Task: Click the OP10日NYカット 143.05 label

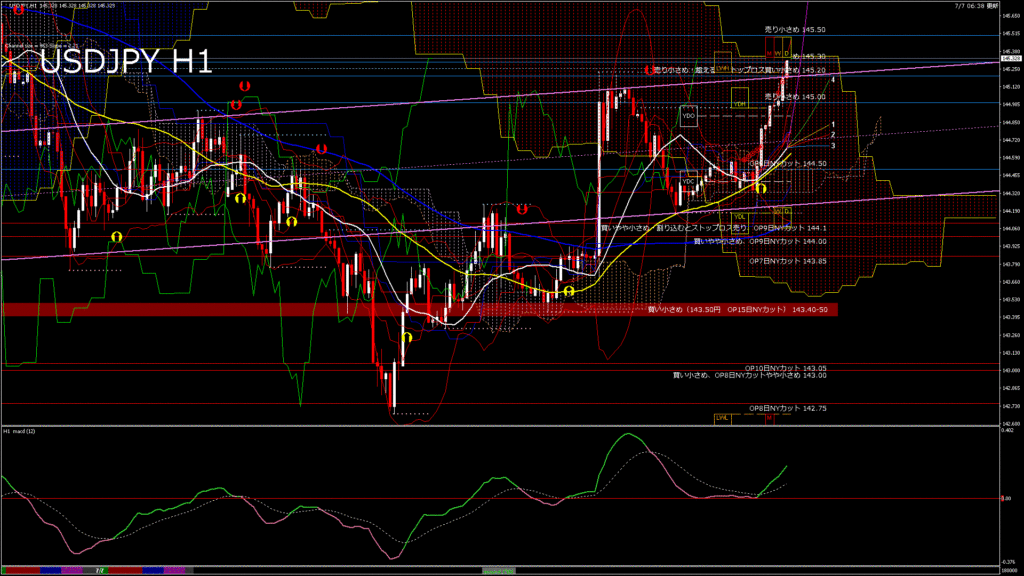Action: (786, 368)
